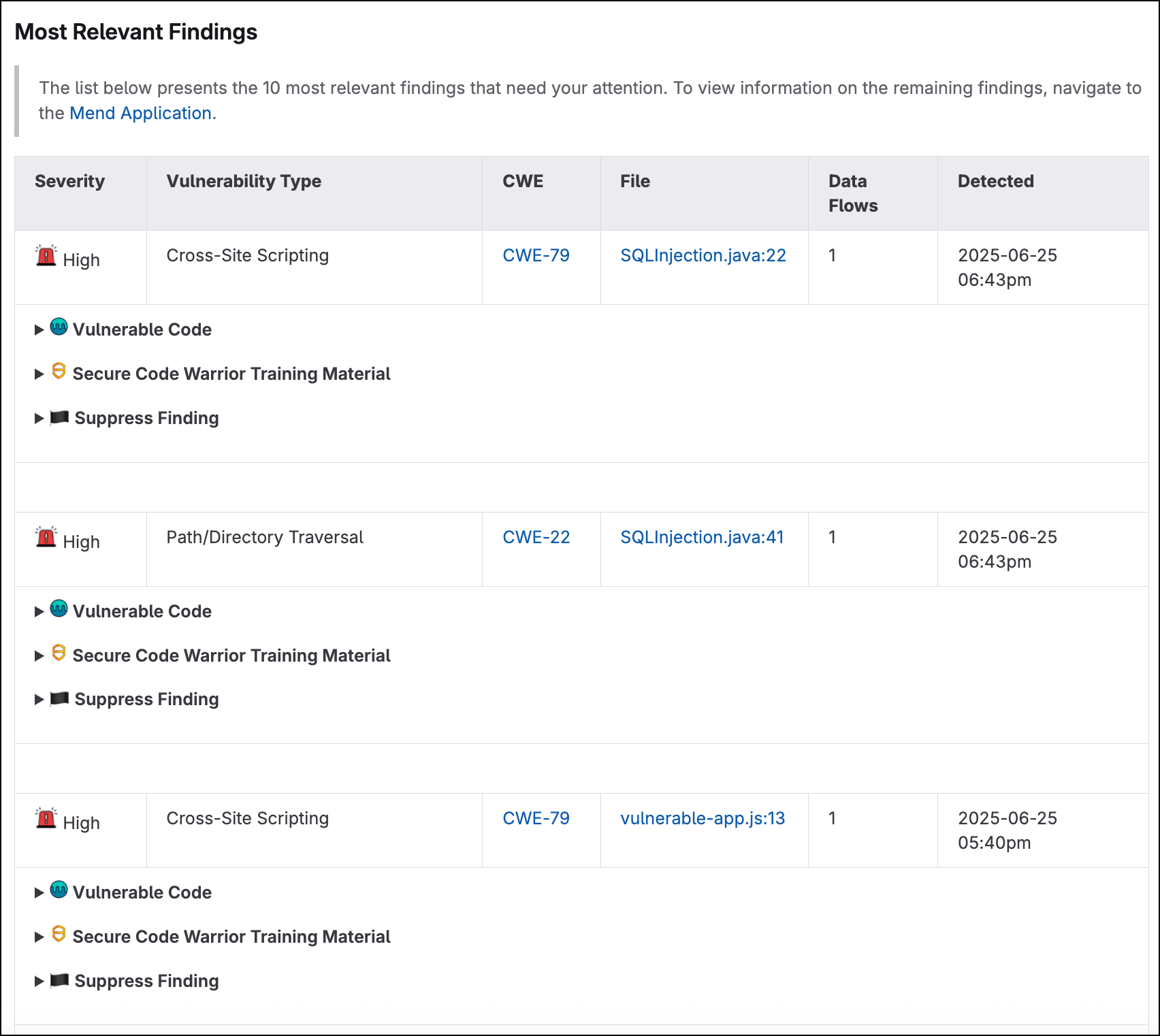The height and width of the screenshot is (1036, 1160).
Task: Open the SQLInjection.java:41 file link
Action: coord(702,537)
